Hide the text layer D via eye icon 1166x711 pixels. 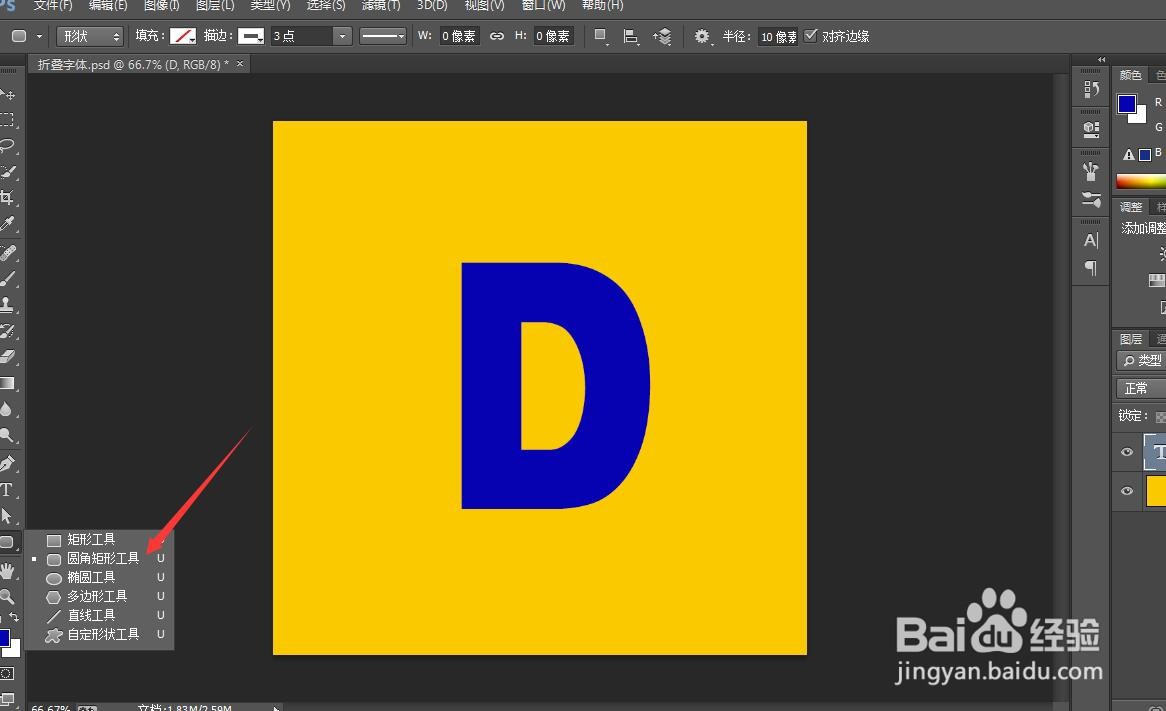1127,452
